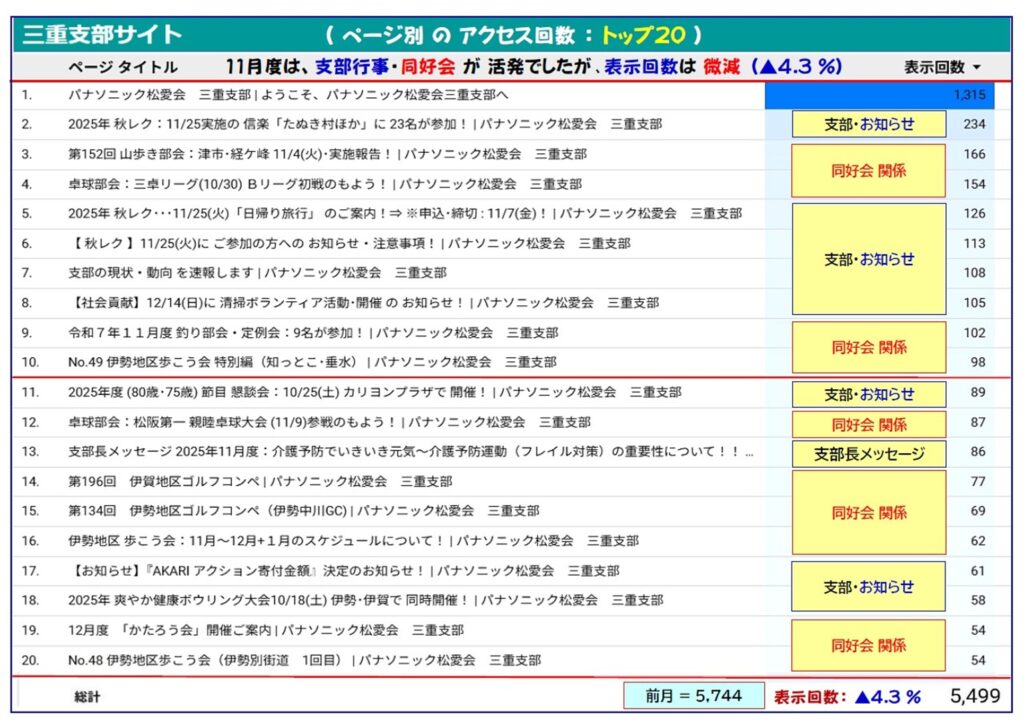Screen dimensions: 1024x725
Task: Select the 12月度「かたろう会」開催ご案内 row
Action: click(x=265, y=630)
